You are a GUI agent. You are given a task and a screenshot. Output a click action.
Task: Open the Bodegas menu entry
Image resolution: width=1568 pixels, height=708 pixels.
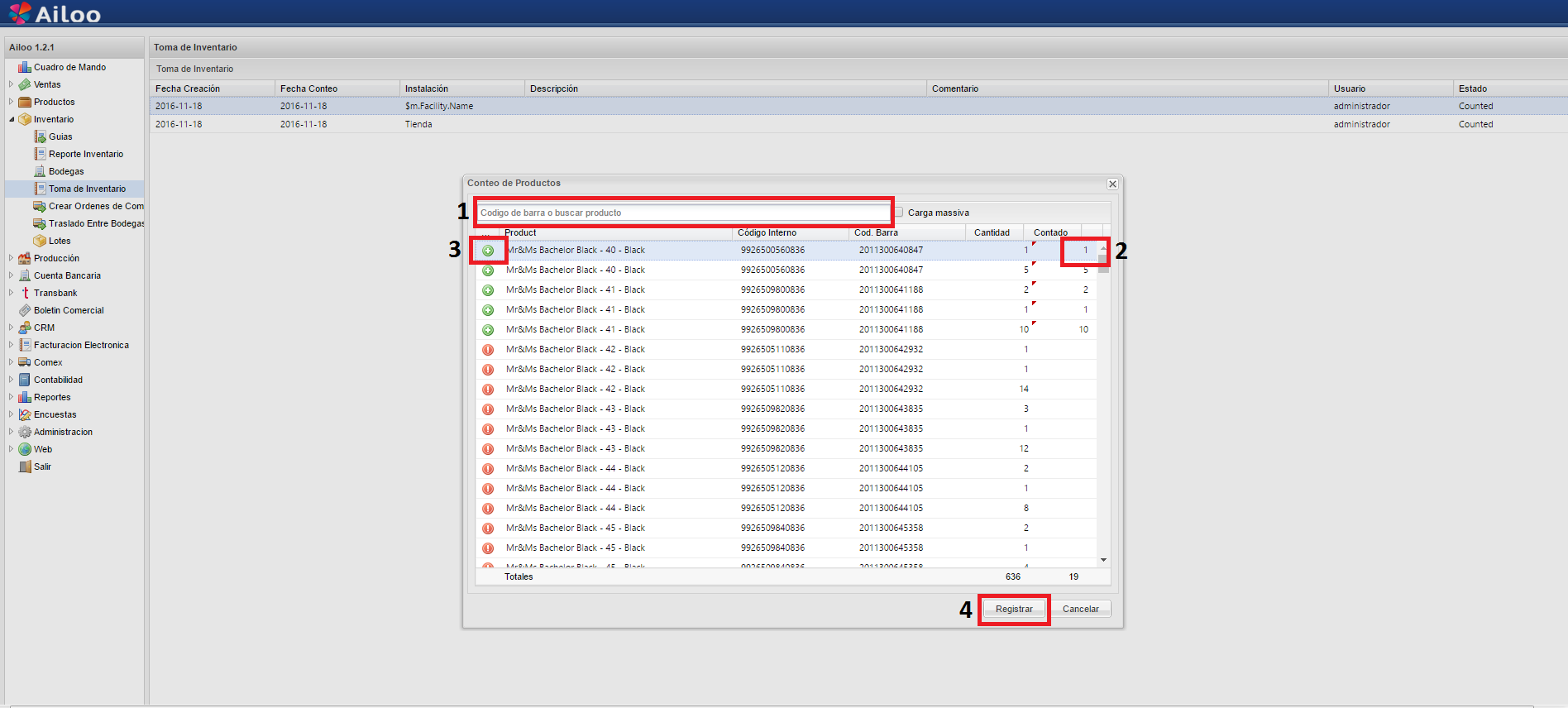click(x=66, y=171)
